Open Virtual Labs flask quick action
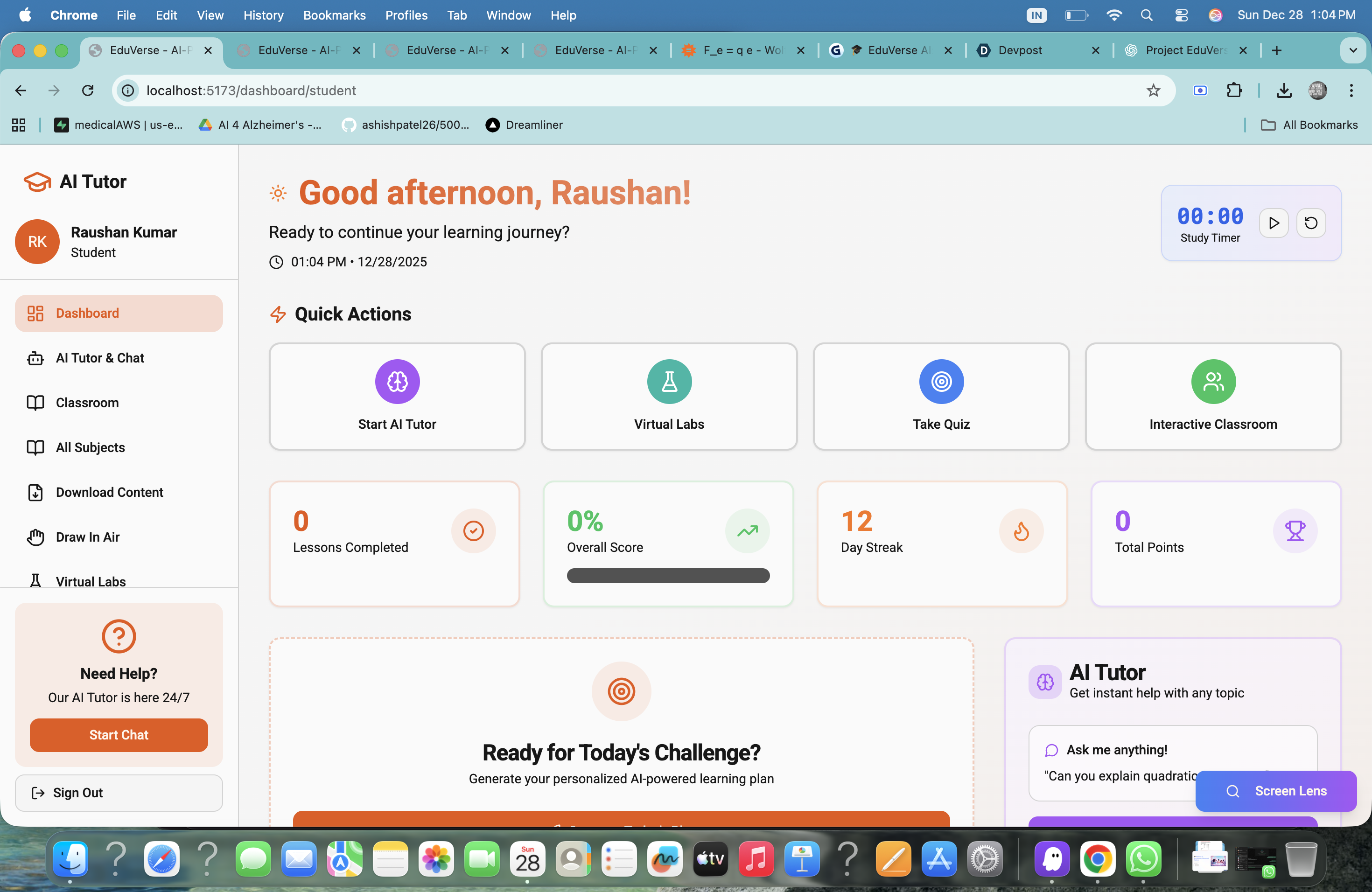This screenshot has height=892, width=1372. 669,382
